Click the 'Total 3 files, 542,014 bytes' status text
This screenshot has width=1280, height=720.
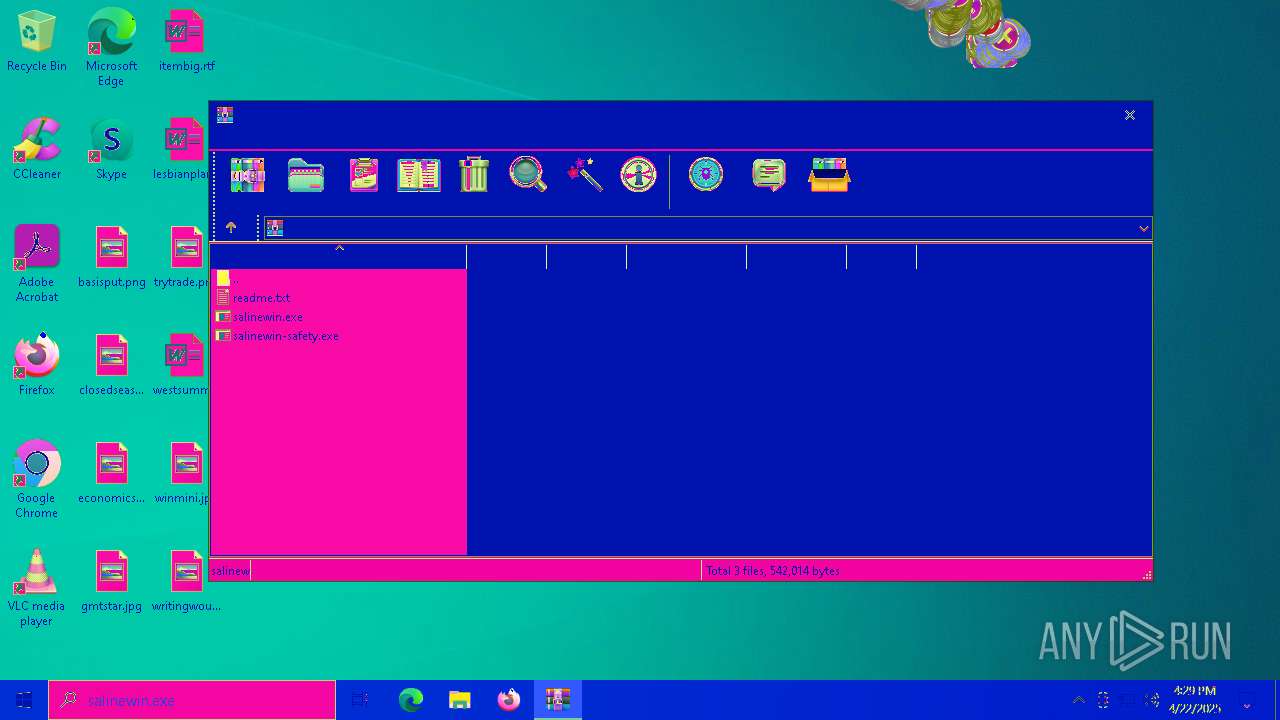[773, 571]
